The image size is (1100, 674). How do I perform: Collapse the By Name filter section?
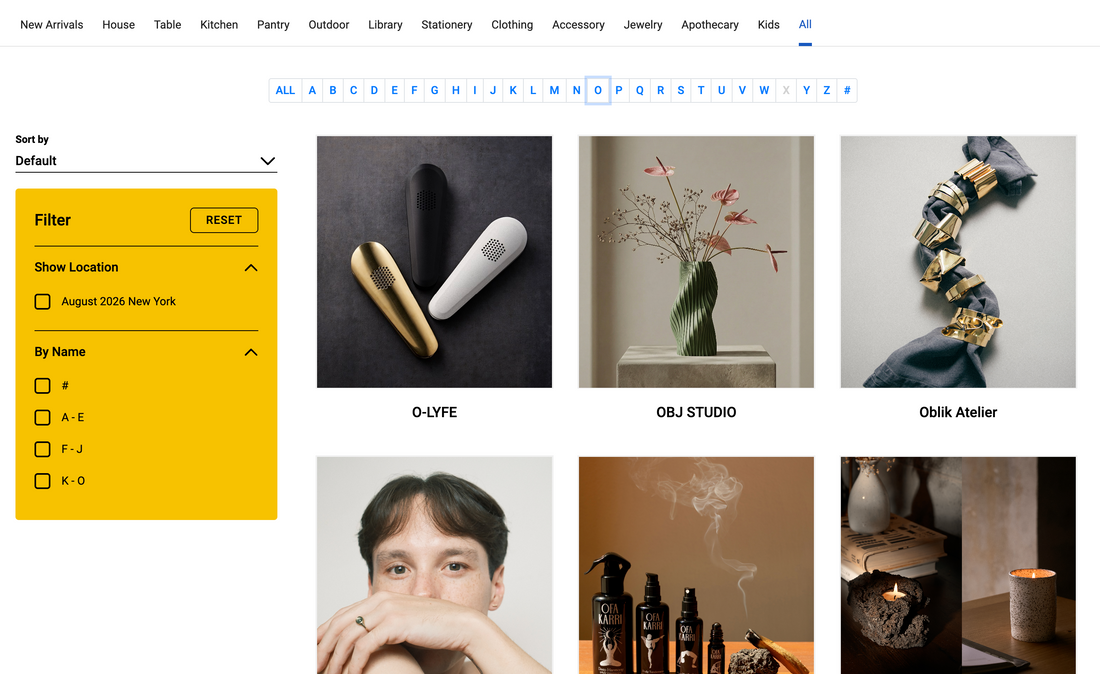coord(250,352)
